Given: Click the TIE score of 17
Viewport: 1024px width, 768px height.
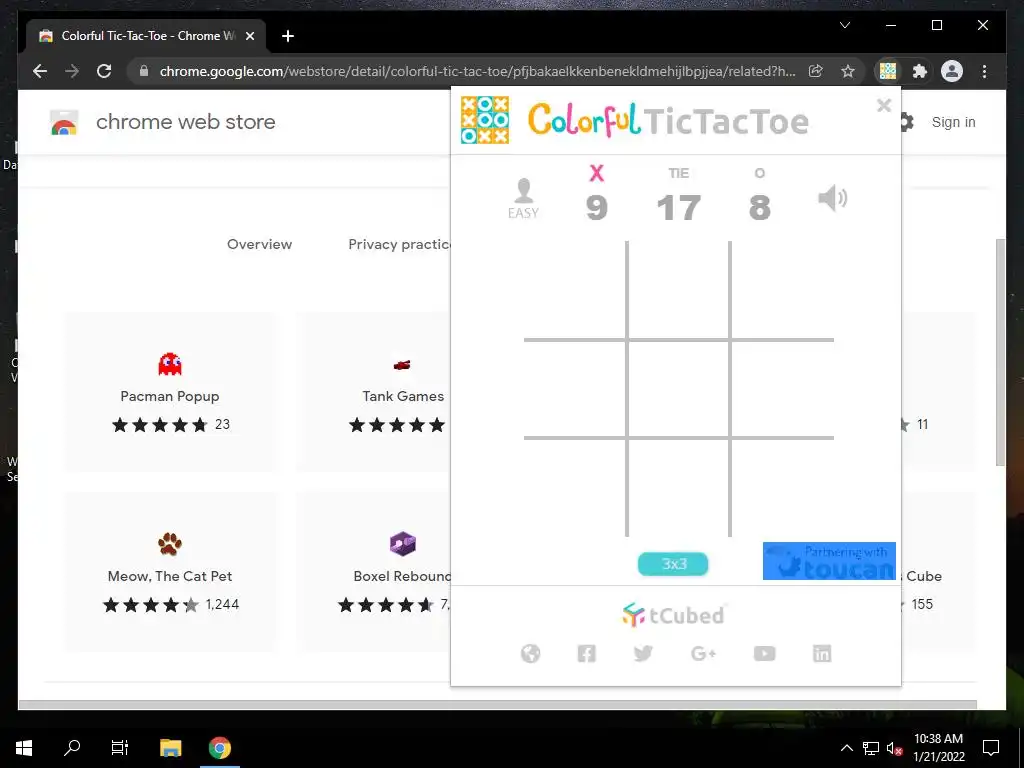Looking at the screenshot, I should point(679,208).
